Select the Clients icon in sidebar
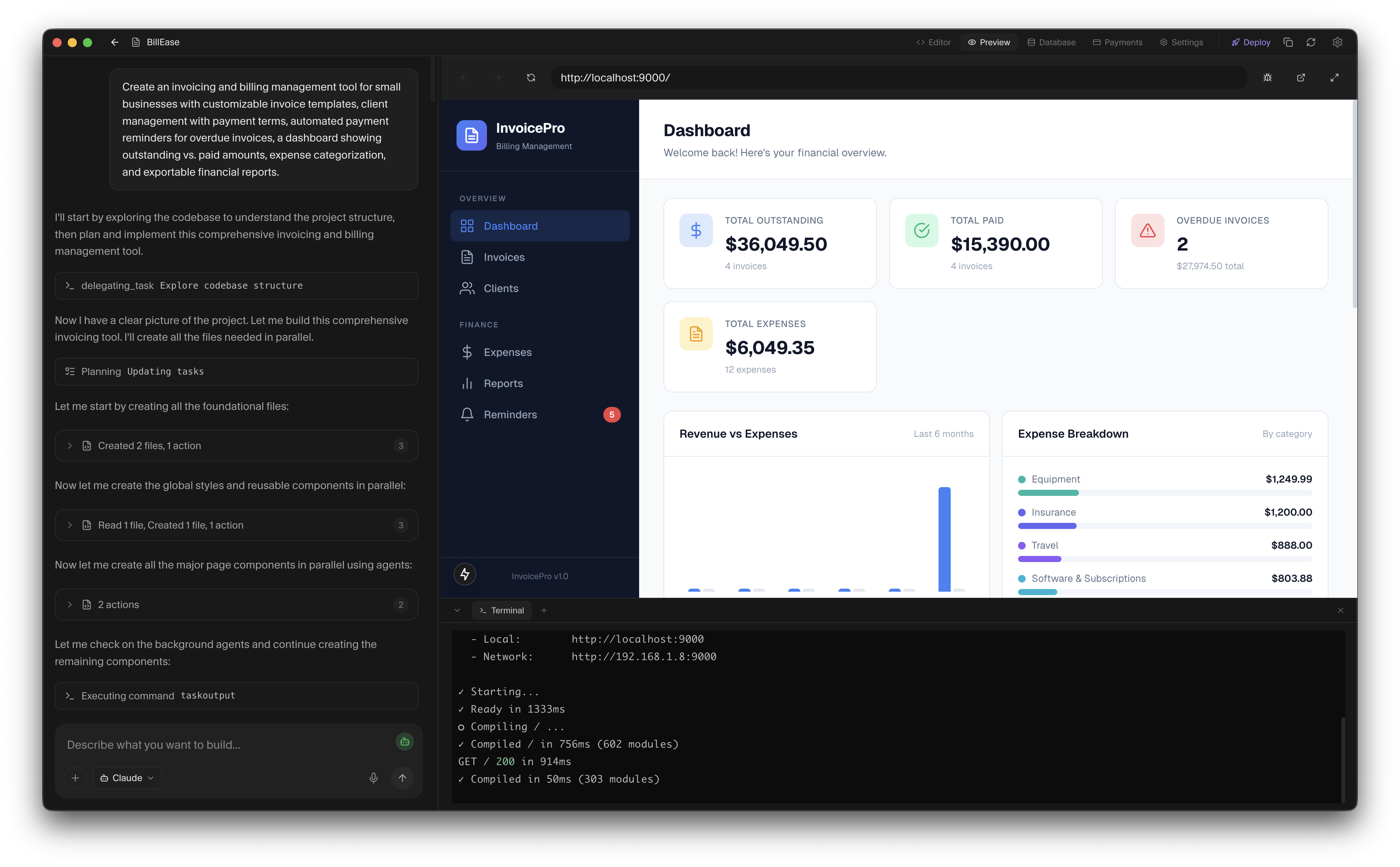This screenshot has height=867, width=1400. point(467,288)
